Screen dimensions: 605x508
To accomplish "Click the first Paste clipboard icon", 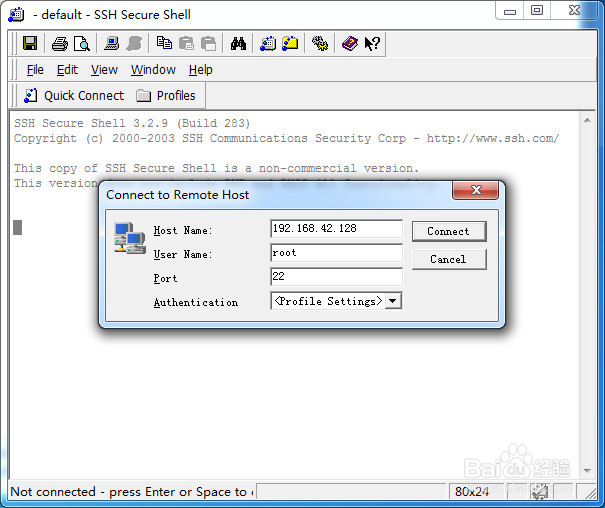I will click(x=186, y=44).
